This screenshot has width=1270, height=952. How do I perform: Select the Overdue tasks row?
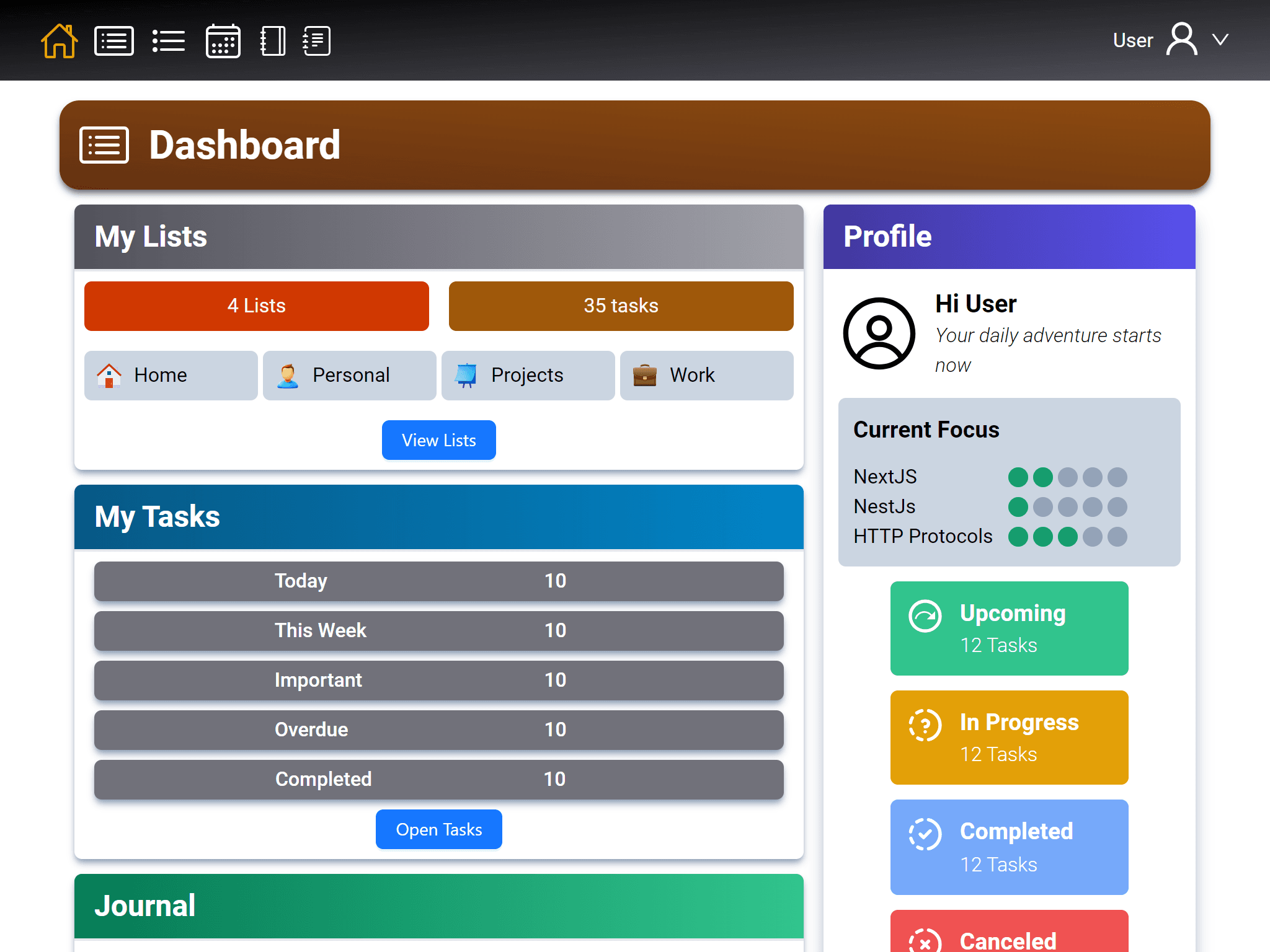[439, 730]
